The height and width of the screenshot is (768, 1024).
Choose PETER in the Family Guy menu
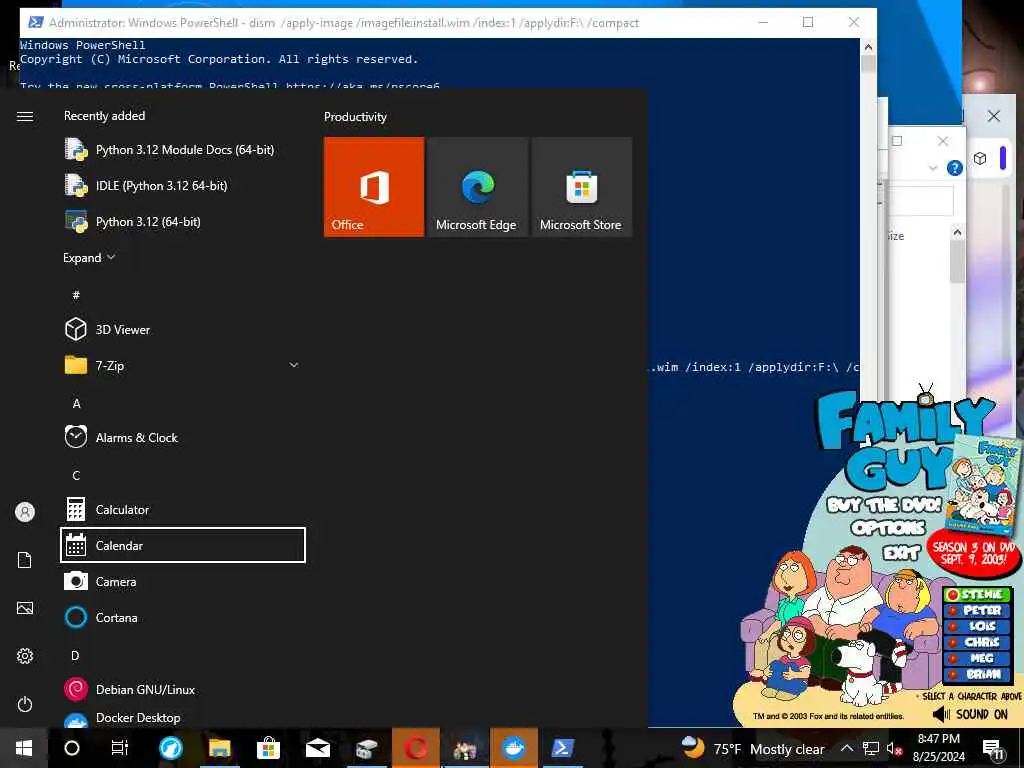point(977,610)
